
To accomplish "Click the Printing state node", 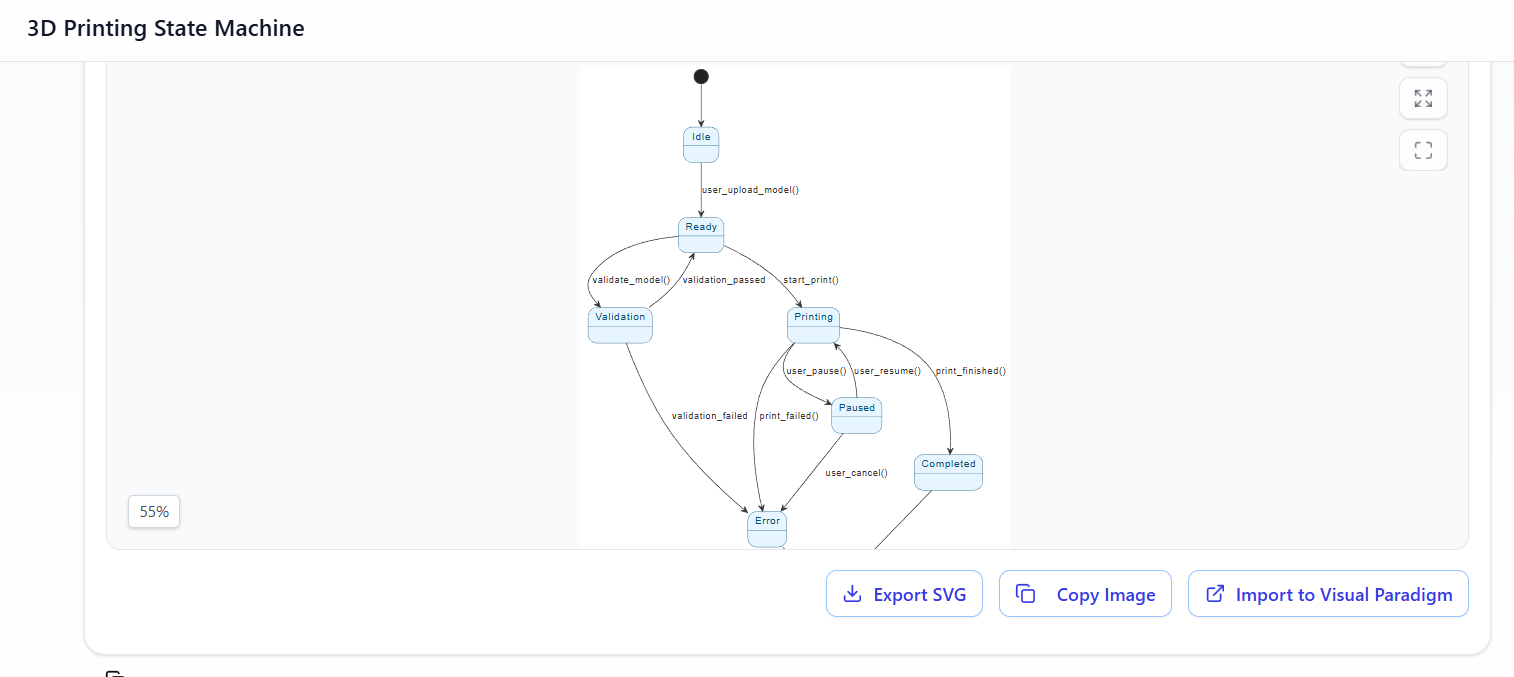I will click(813, 325).
